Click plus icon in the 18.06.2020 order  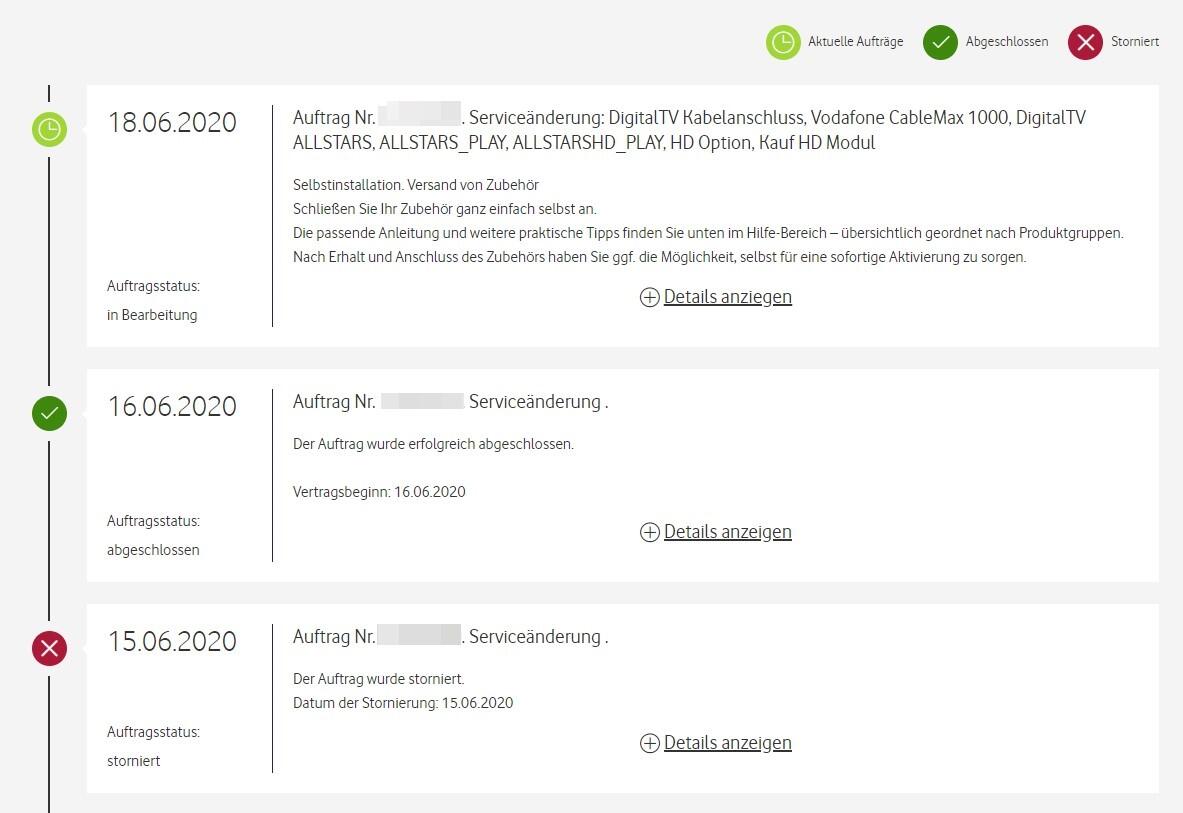click(x=649, y=297)
